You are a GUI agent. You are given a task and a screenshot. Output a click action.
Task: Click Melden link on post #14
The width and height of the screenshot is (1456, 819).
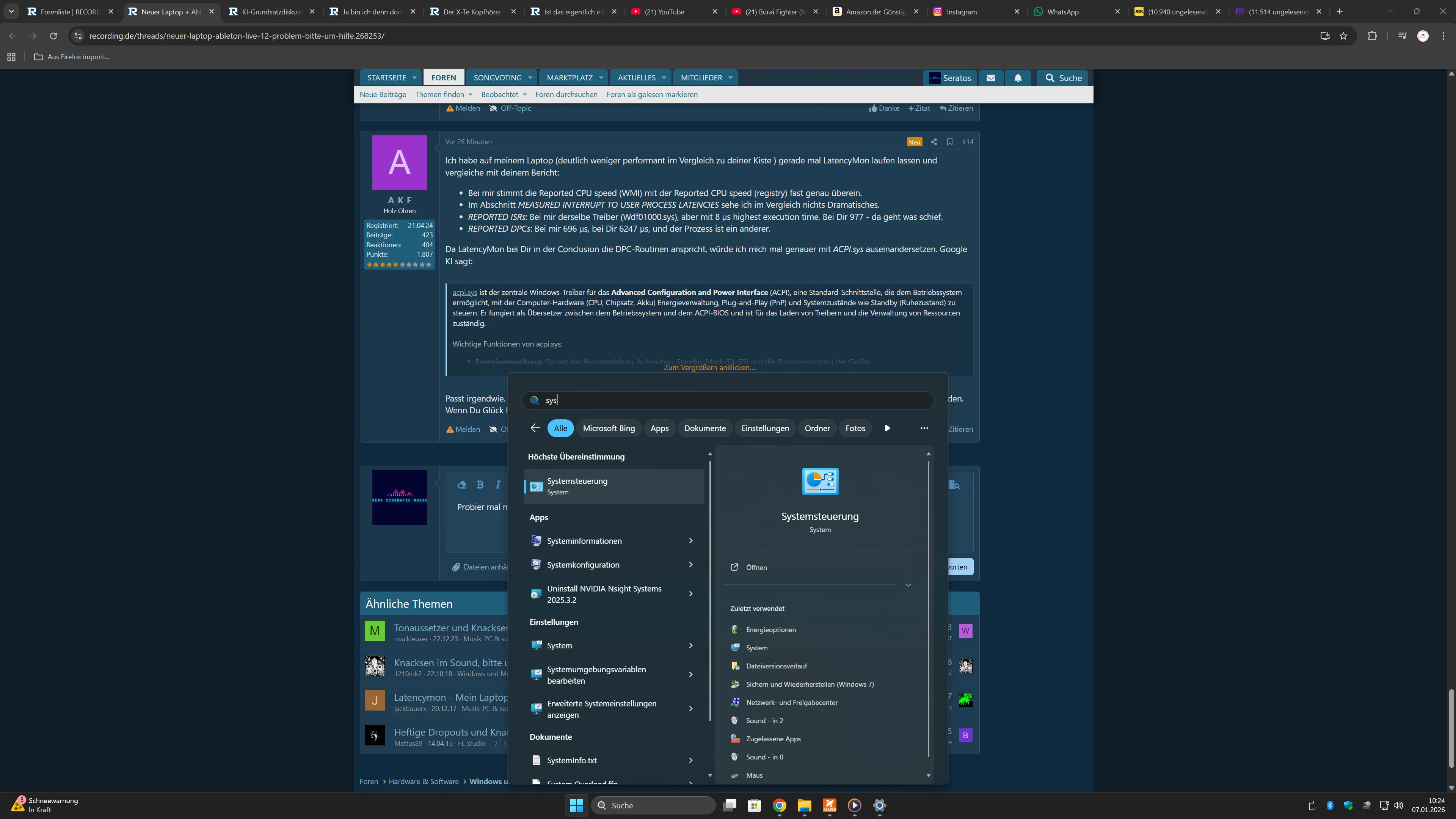point(463,429)
